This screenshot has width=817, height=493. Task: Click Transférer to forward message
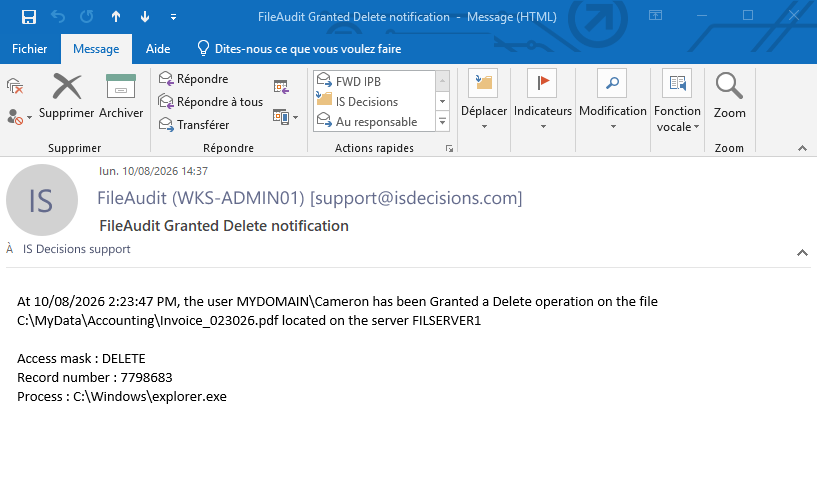click(x=194, y=125)
